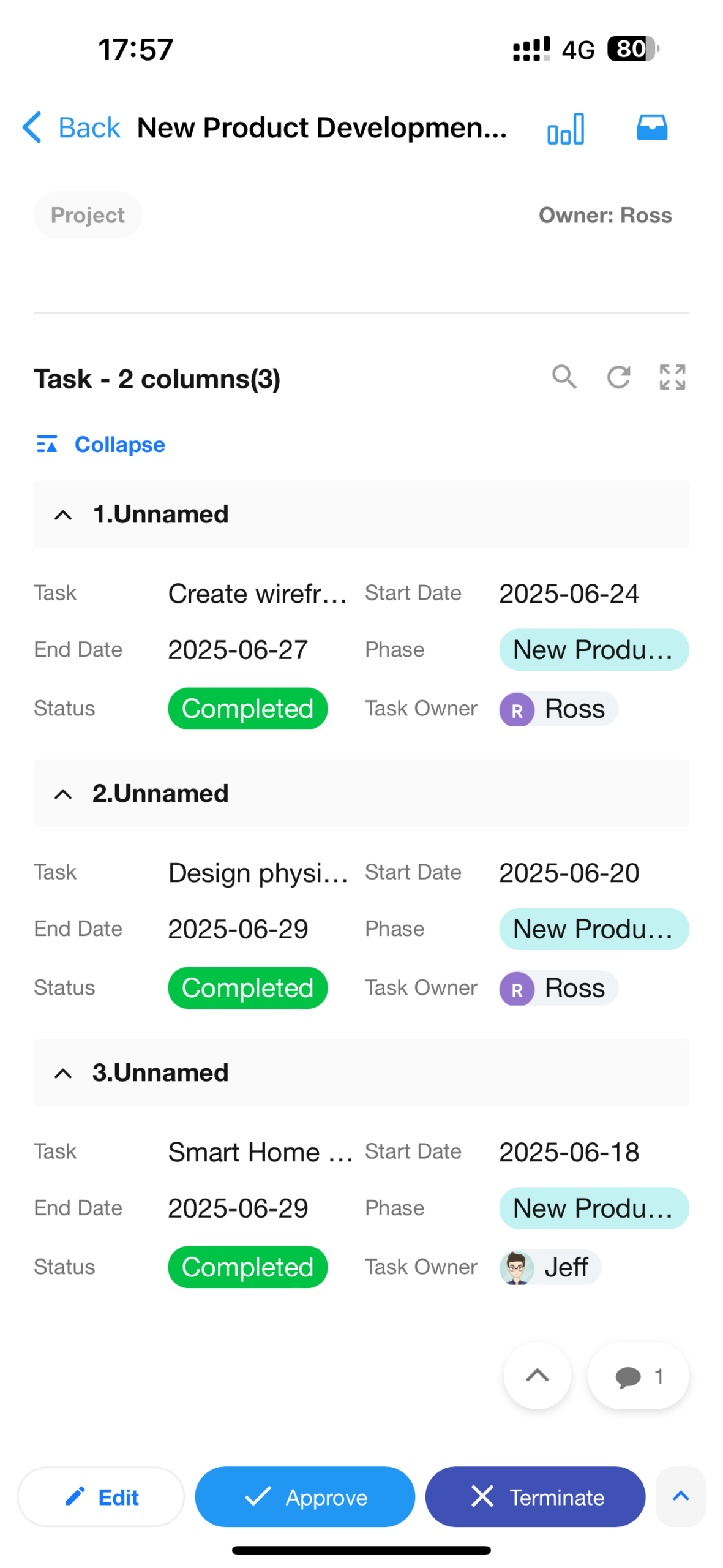723x1568 pixels.
Task: Expand task table to fullscreen
Action: click(672, 377)
